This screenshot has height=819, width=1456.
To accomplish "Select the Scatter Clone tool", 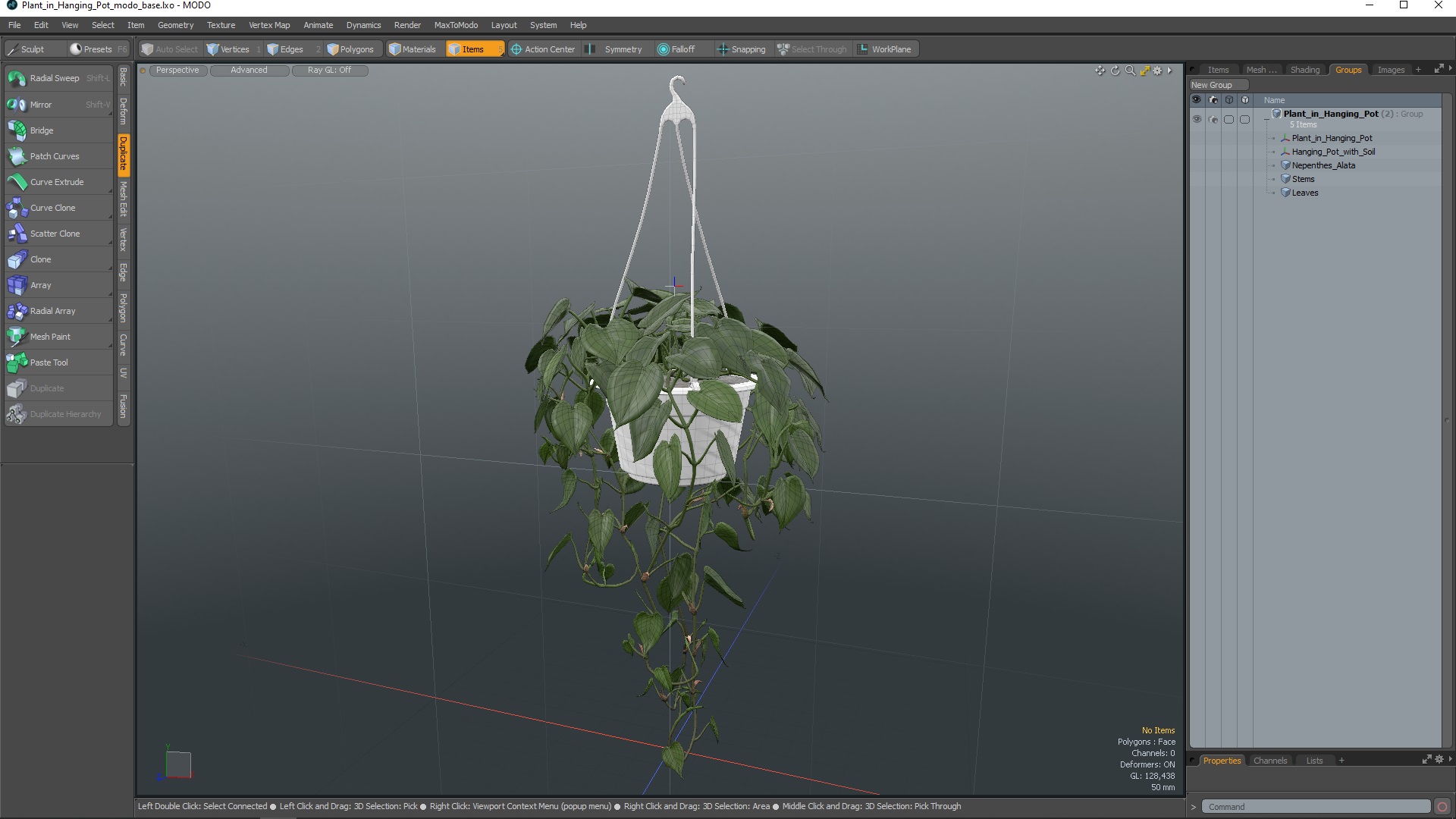I will point(55,234).
